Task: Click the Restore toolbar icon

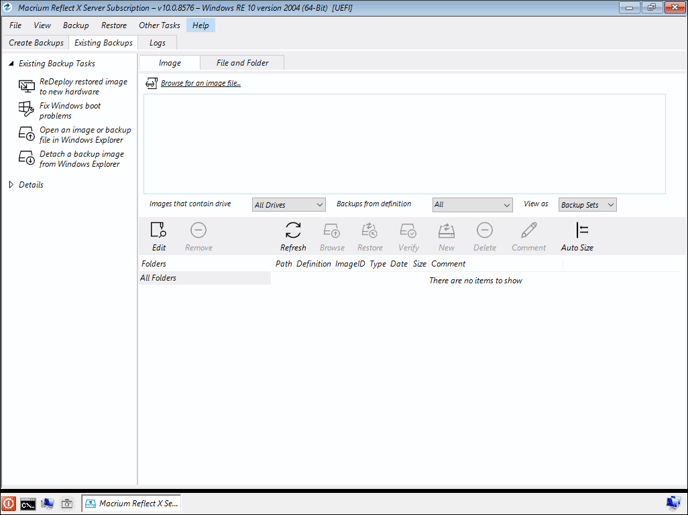Action: pyautogui.click(x=369, y=229)
